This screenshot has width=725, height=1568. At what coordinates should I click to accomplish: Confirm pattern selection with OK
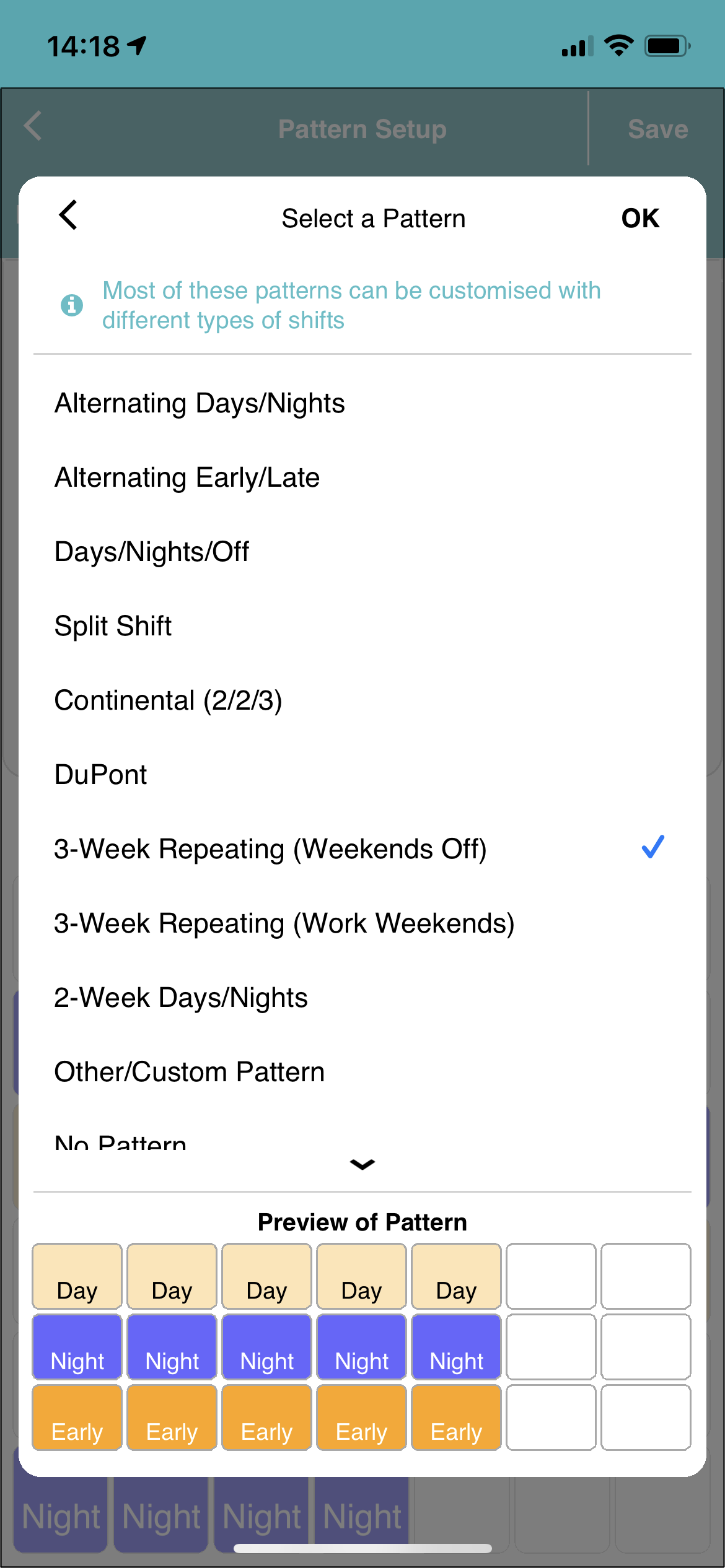tap(639, 217)
